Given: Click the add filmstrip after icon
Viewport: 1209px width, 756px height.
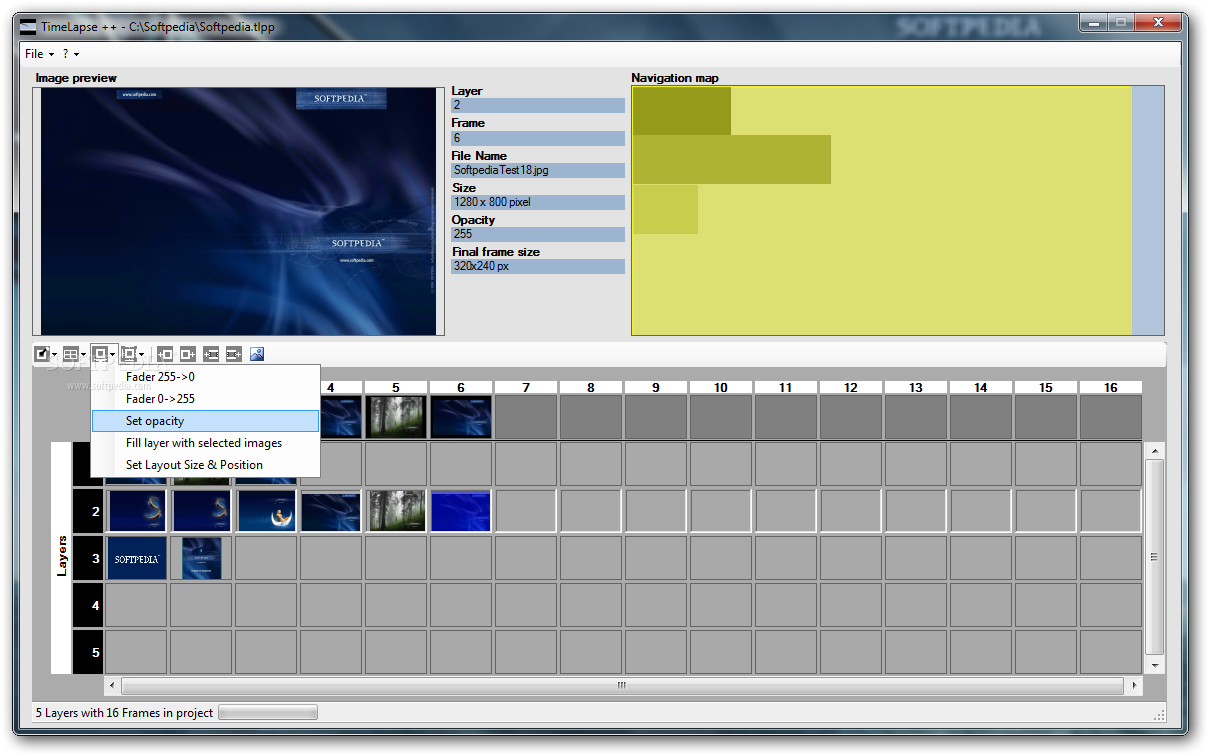Looking at the screenshot, I should point(234,354).
